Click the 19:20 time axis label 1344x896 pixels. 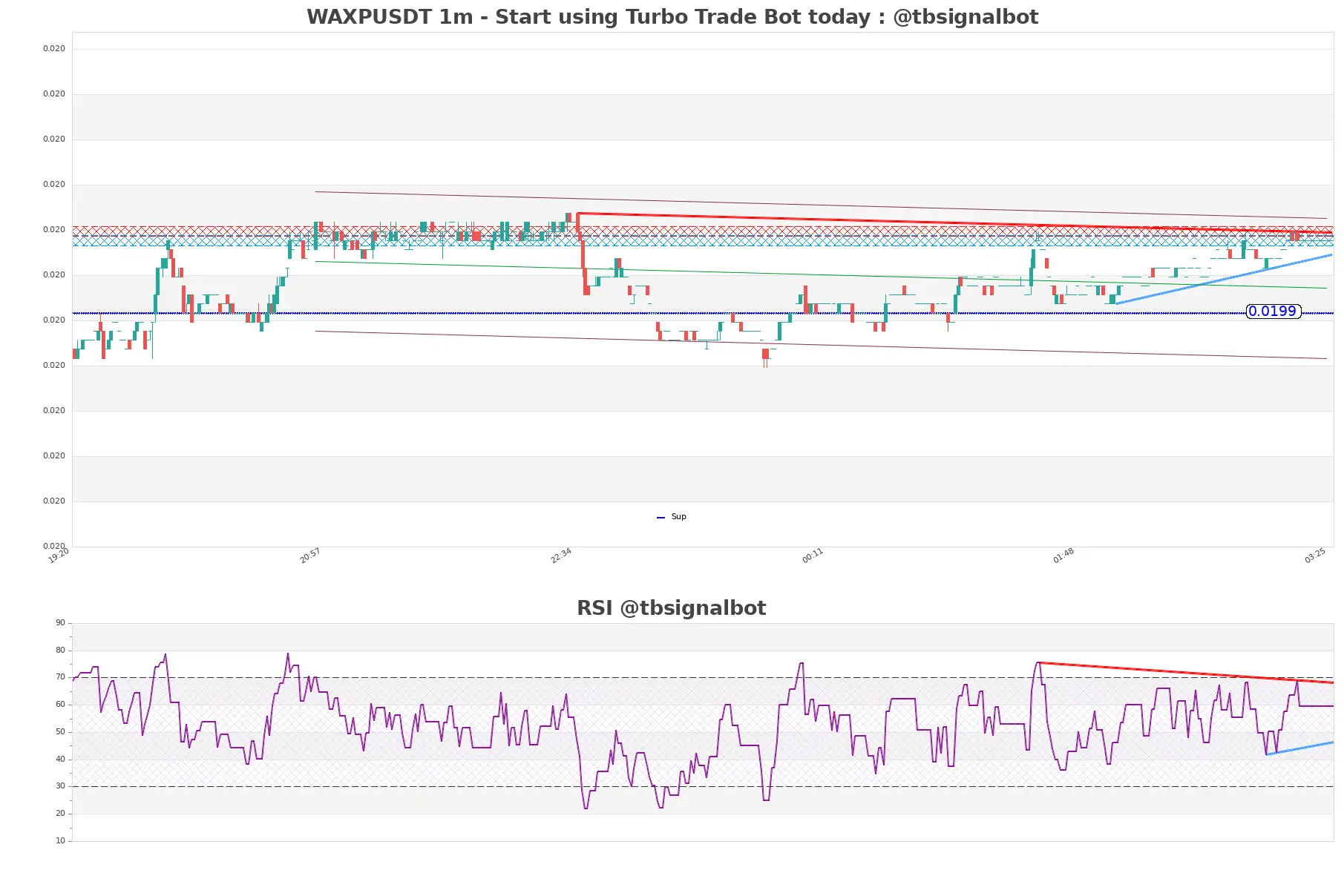coord(59,556)
